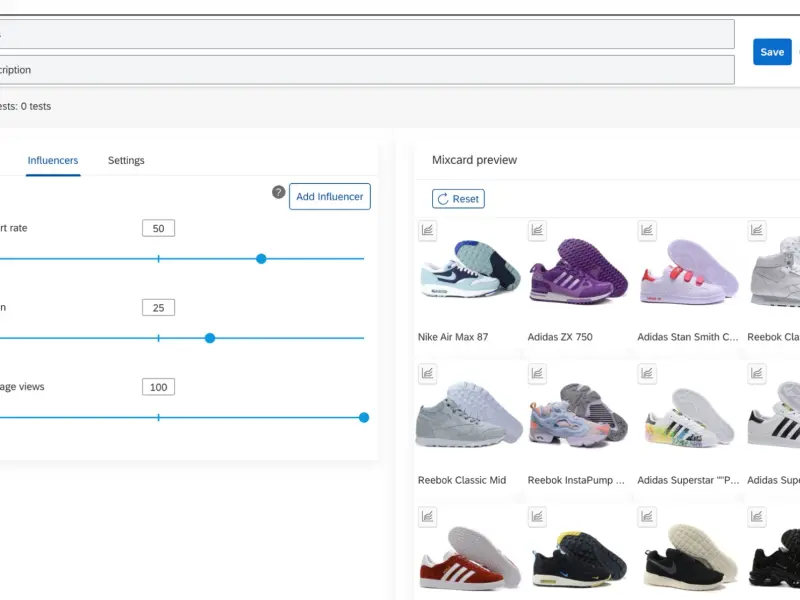Click the "Nike Air Max 87" product name
The height and width of the screenshot is (600, 800).
[x=453, y=337]
